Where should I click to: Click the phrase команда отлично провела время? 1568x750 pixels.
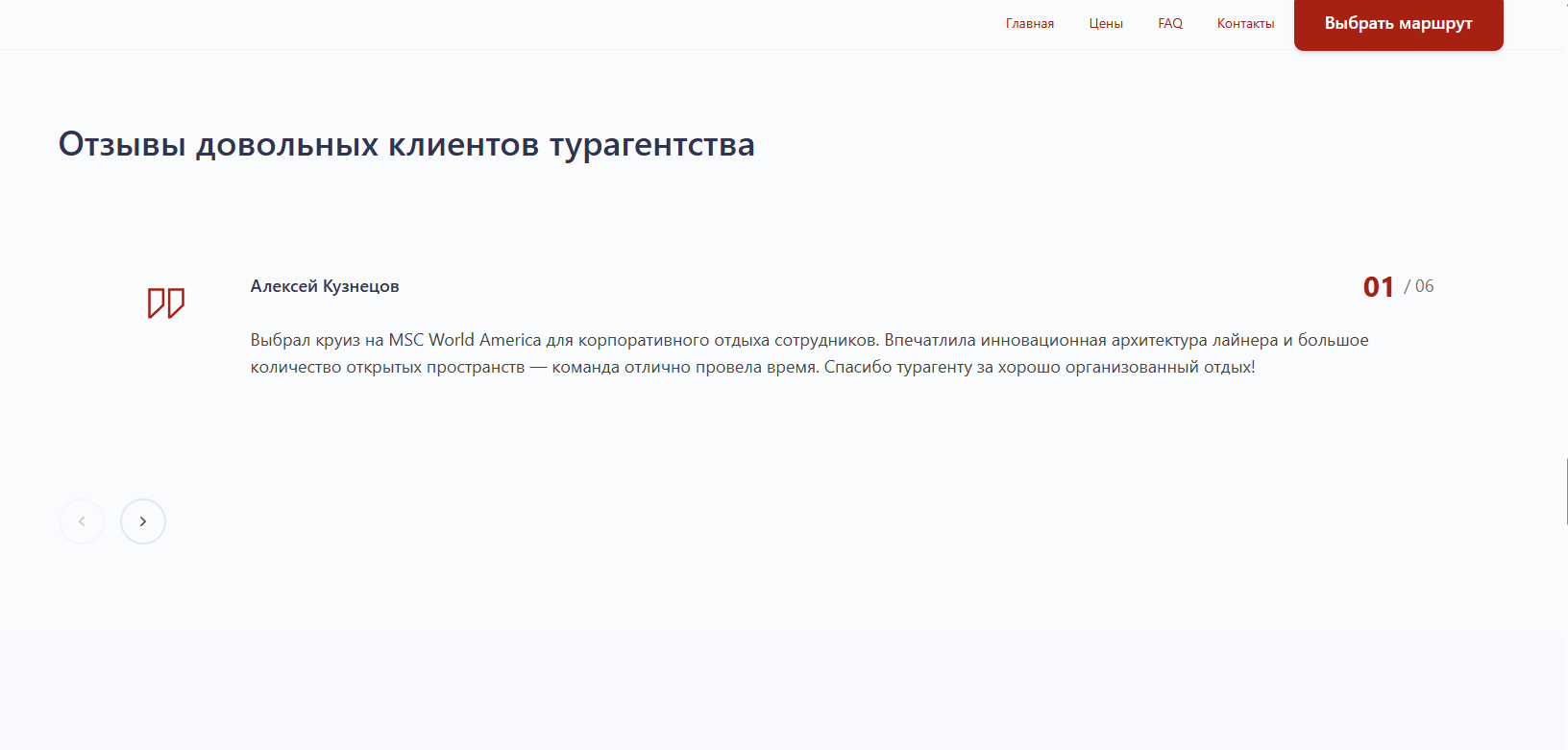[x=684, y=367]
